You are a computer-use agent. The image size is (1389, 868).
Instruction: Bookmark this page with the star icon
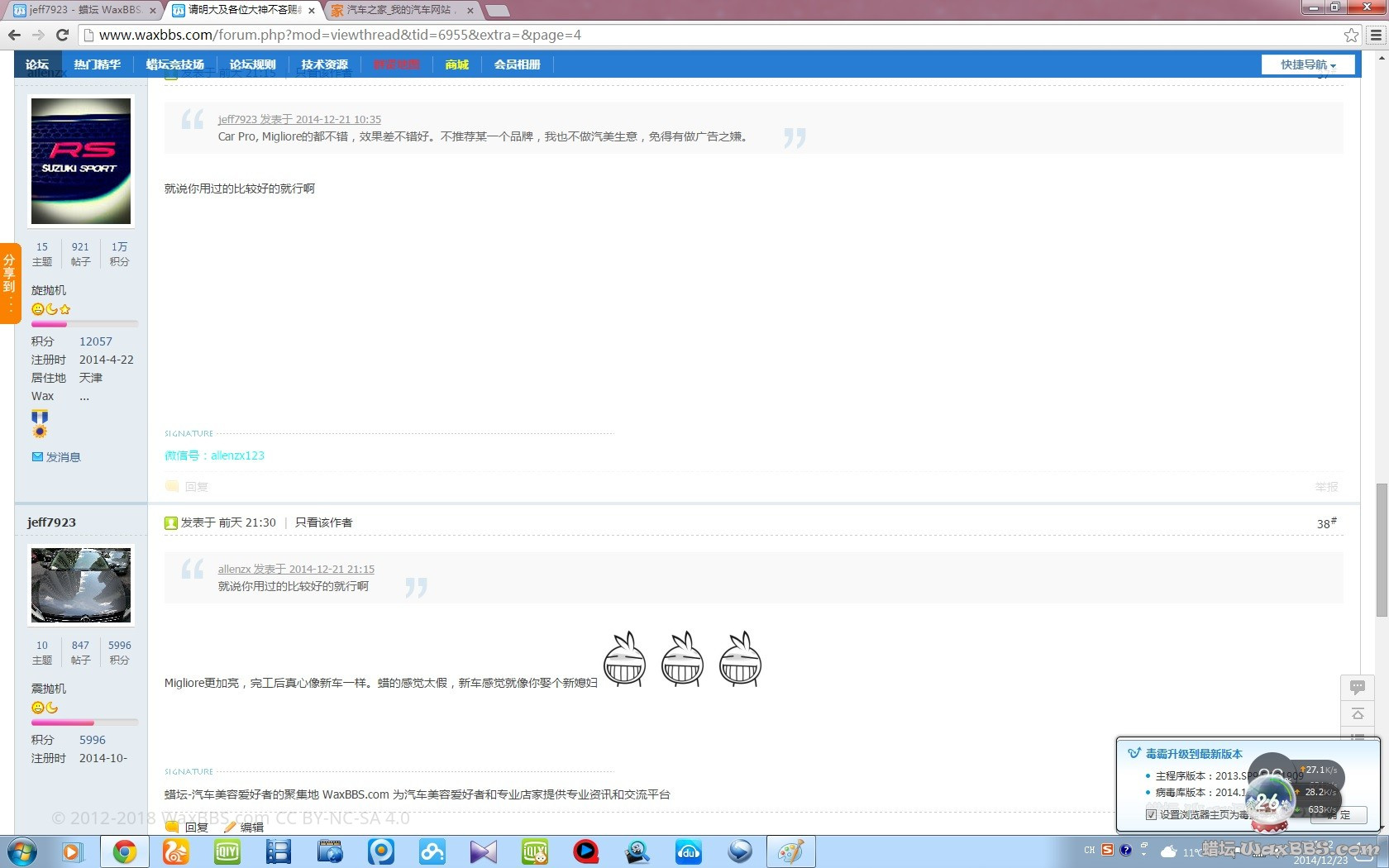tap(1351, 35)
